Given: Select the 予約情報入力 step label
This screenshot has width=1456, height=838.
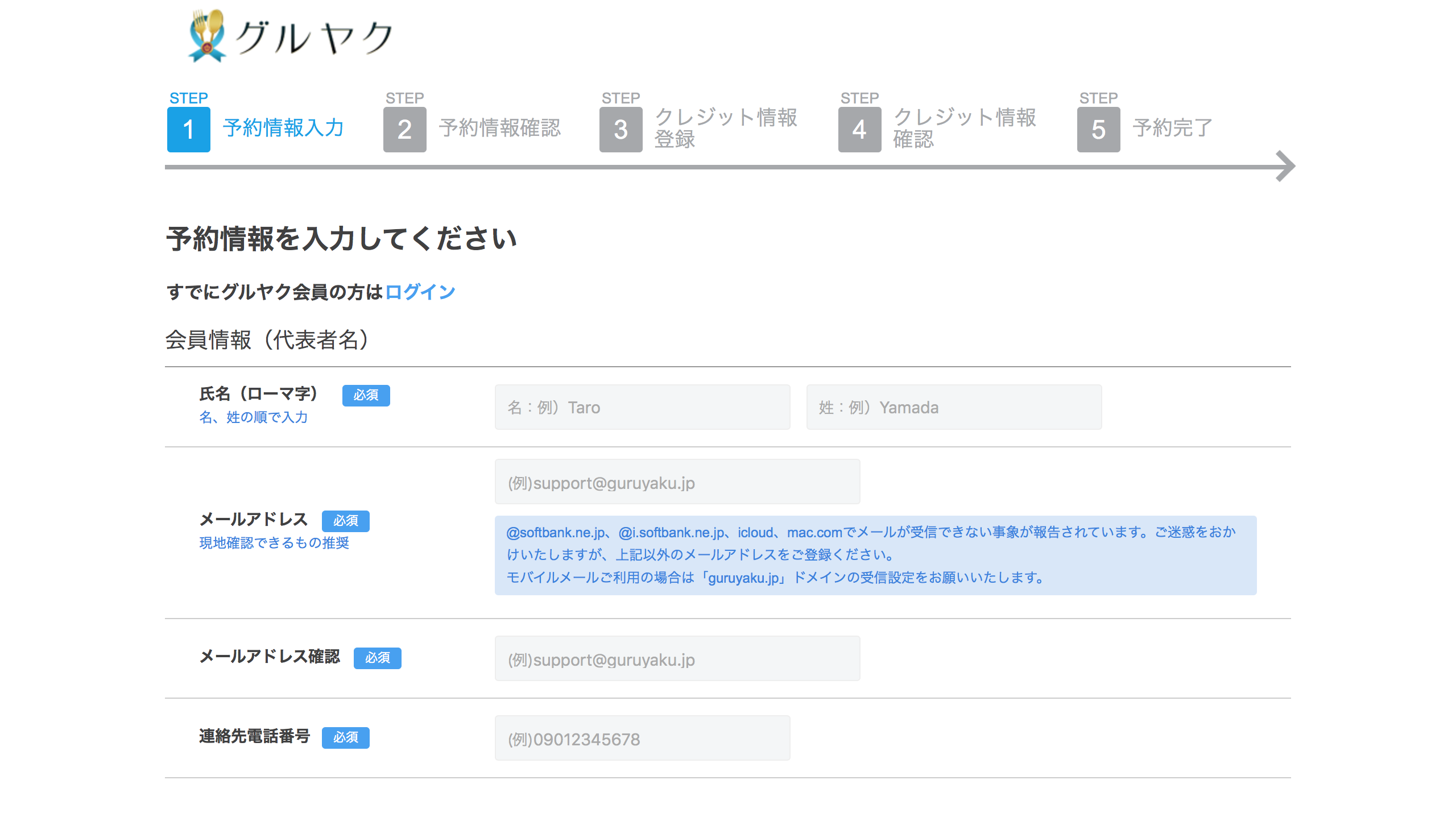Looking at the screenshot, I should click(x=283, y=128).
